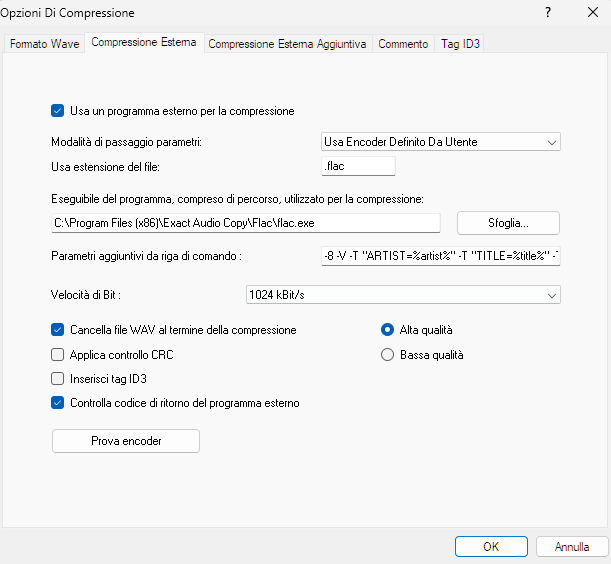Click the 'Prova encoder' button

126,441
